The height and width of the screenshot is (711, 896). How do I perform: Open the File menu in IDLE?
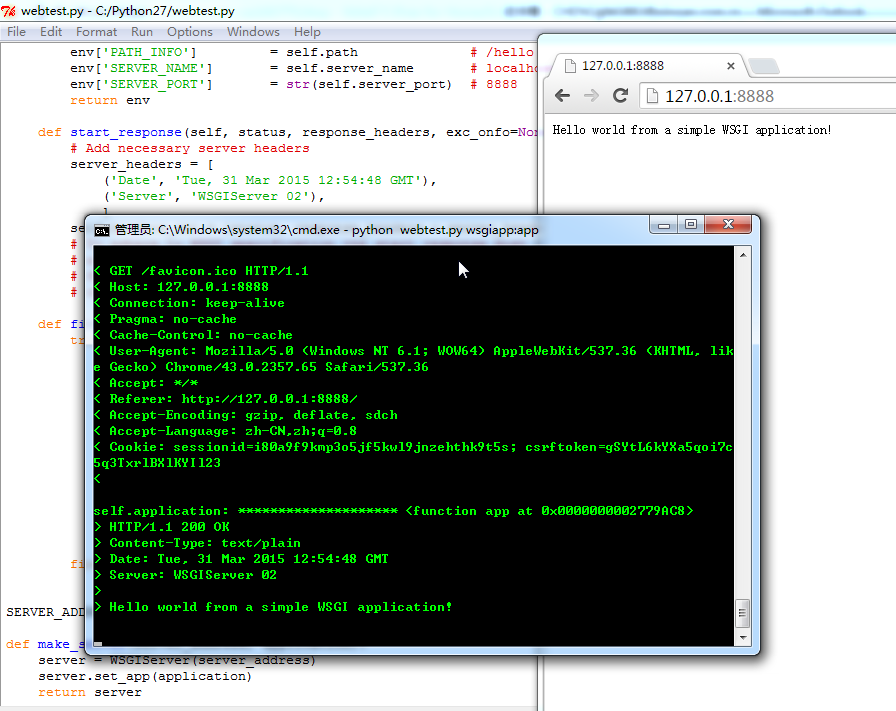17,31
